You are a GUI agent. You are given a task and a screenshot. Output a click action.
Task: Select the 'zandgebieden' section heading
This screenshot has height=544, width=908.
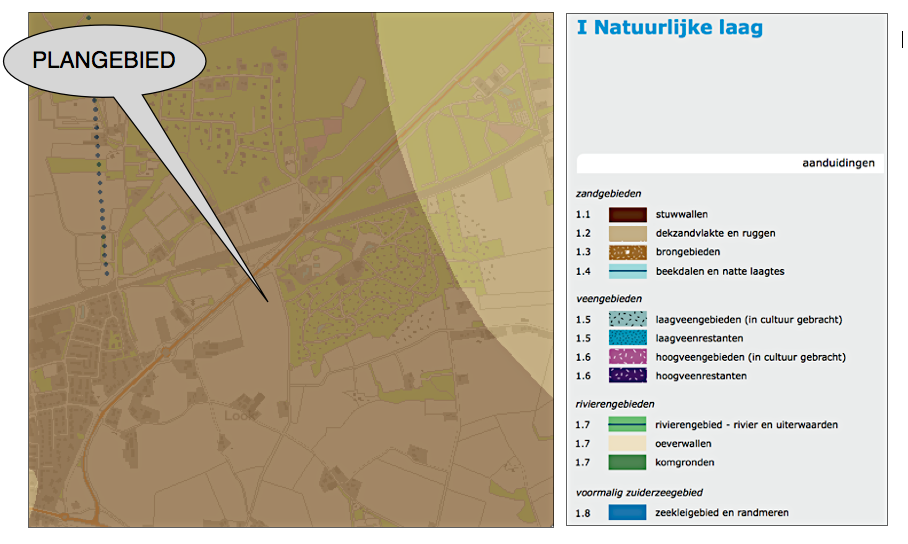pos(608,194)
